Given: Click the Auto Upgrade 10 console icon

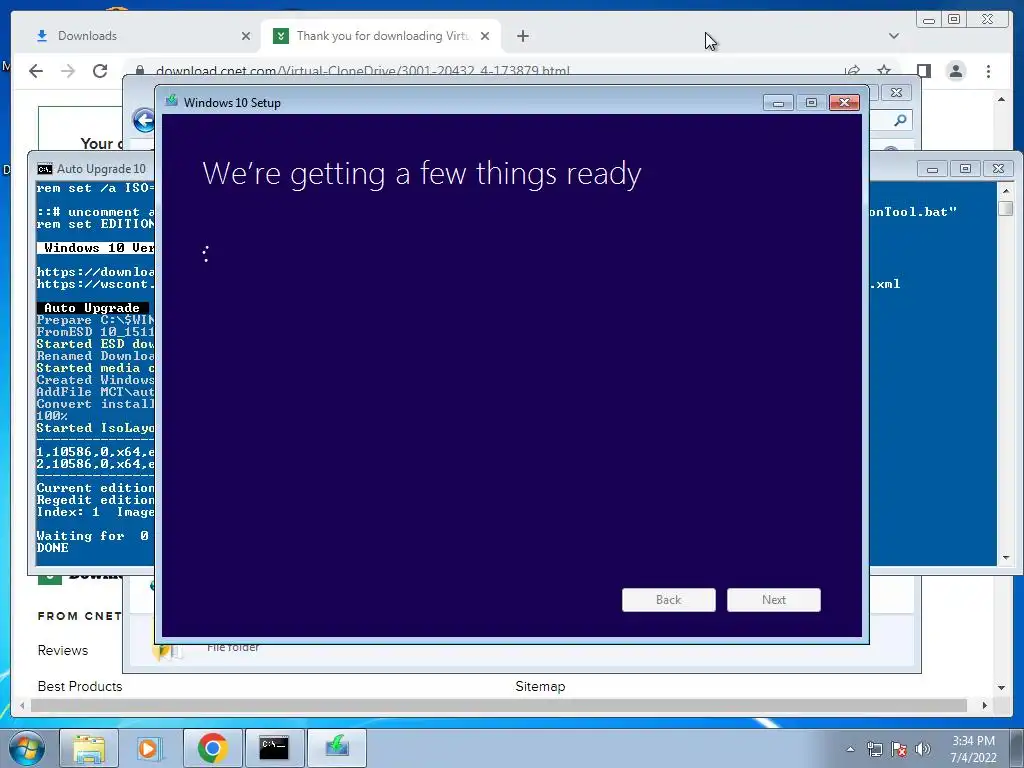Looking at the screenshot, I should click(x=44, y=169).
